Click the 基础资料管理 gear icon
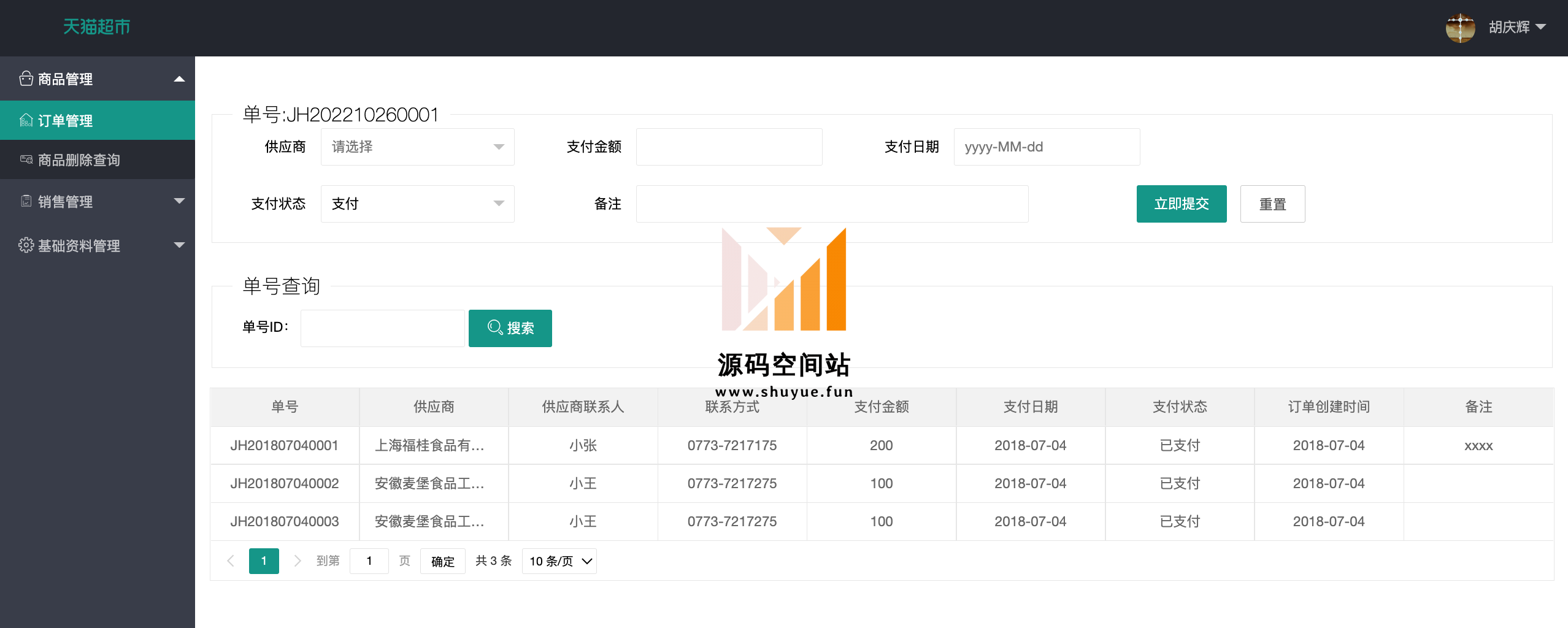The image size is (1568, 628). pyautogui.click(x=26, y=245)
